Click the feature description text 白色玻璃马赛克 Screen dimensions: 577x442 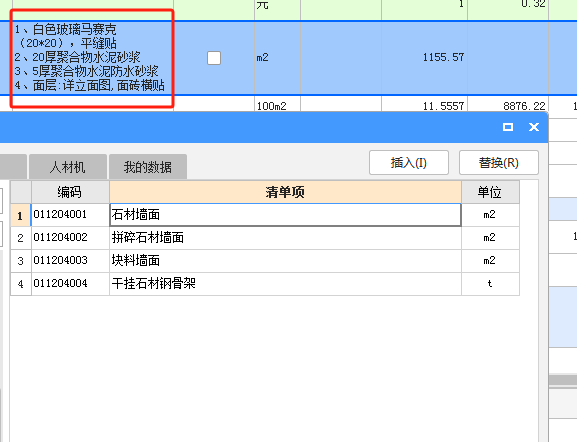pyautogui.click(x=74, y=29)
